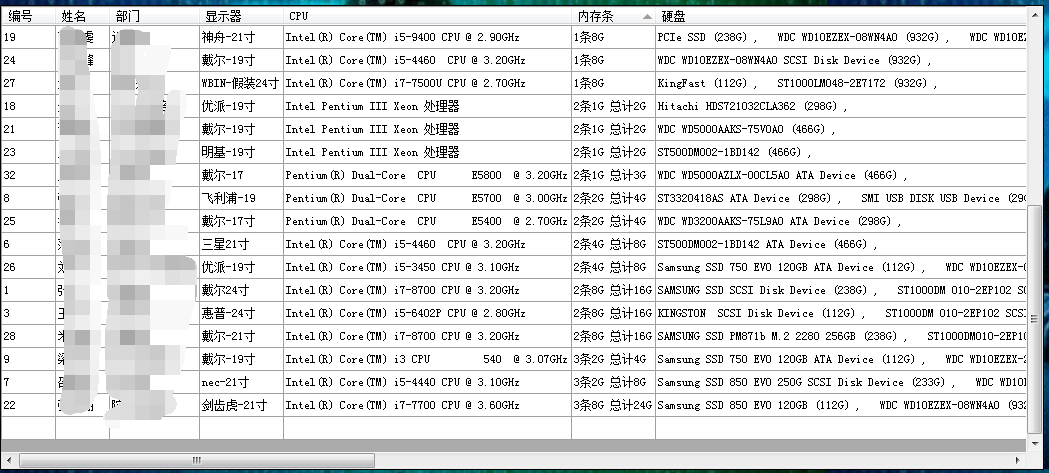The height and width of the screenshot is (473, 1049).
Task: Select CPU cell i5-4440 CPU @ 3.10GHz
Action: click(x=427, y=382)
